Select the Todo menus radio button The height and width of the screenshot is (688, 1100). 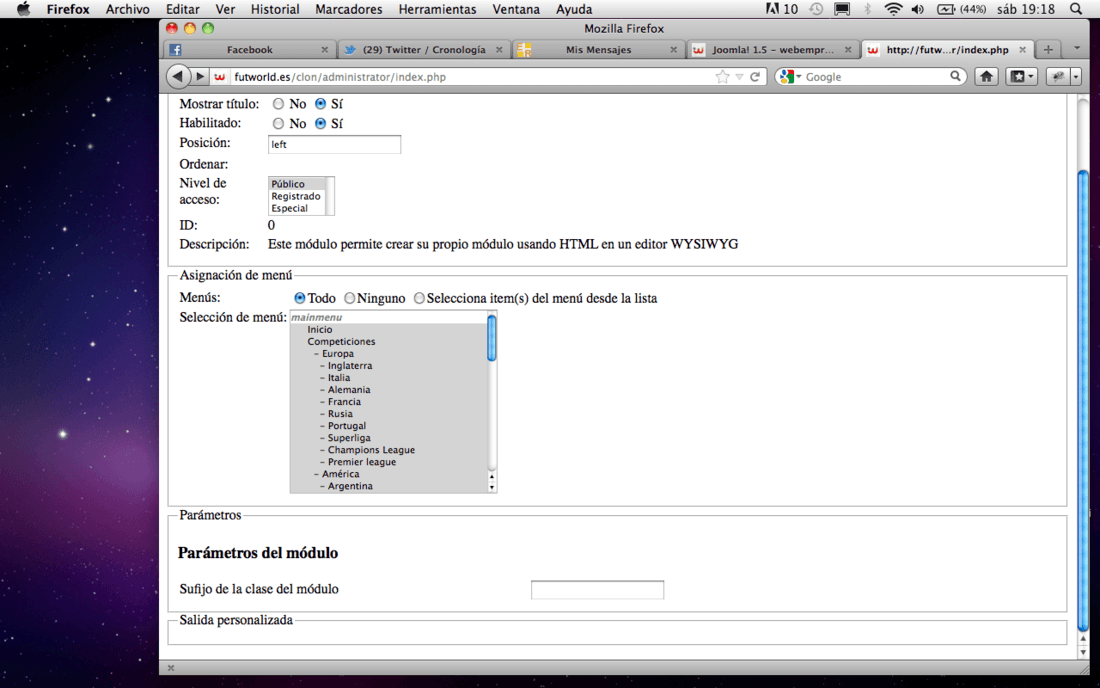(300, 298)
